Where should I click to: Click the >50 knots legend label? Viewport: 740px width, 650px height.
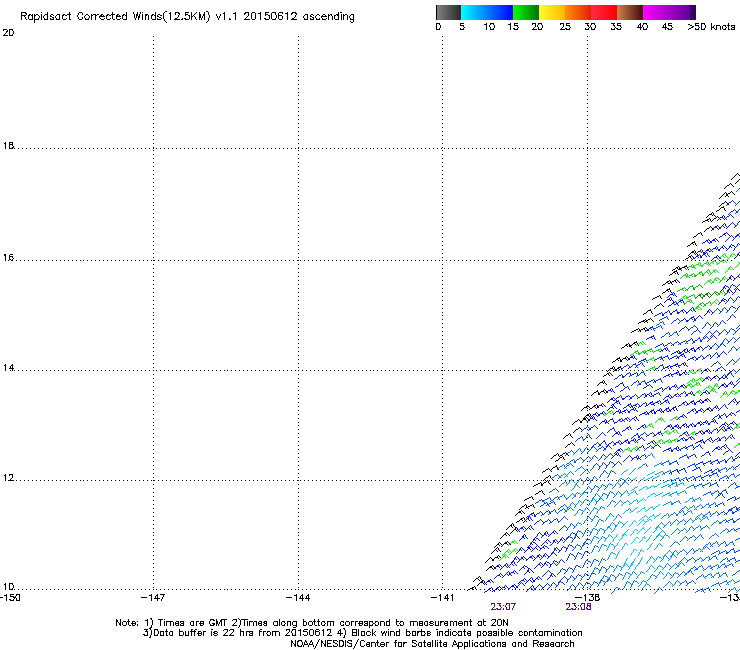click(x=711, y=27)
